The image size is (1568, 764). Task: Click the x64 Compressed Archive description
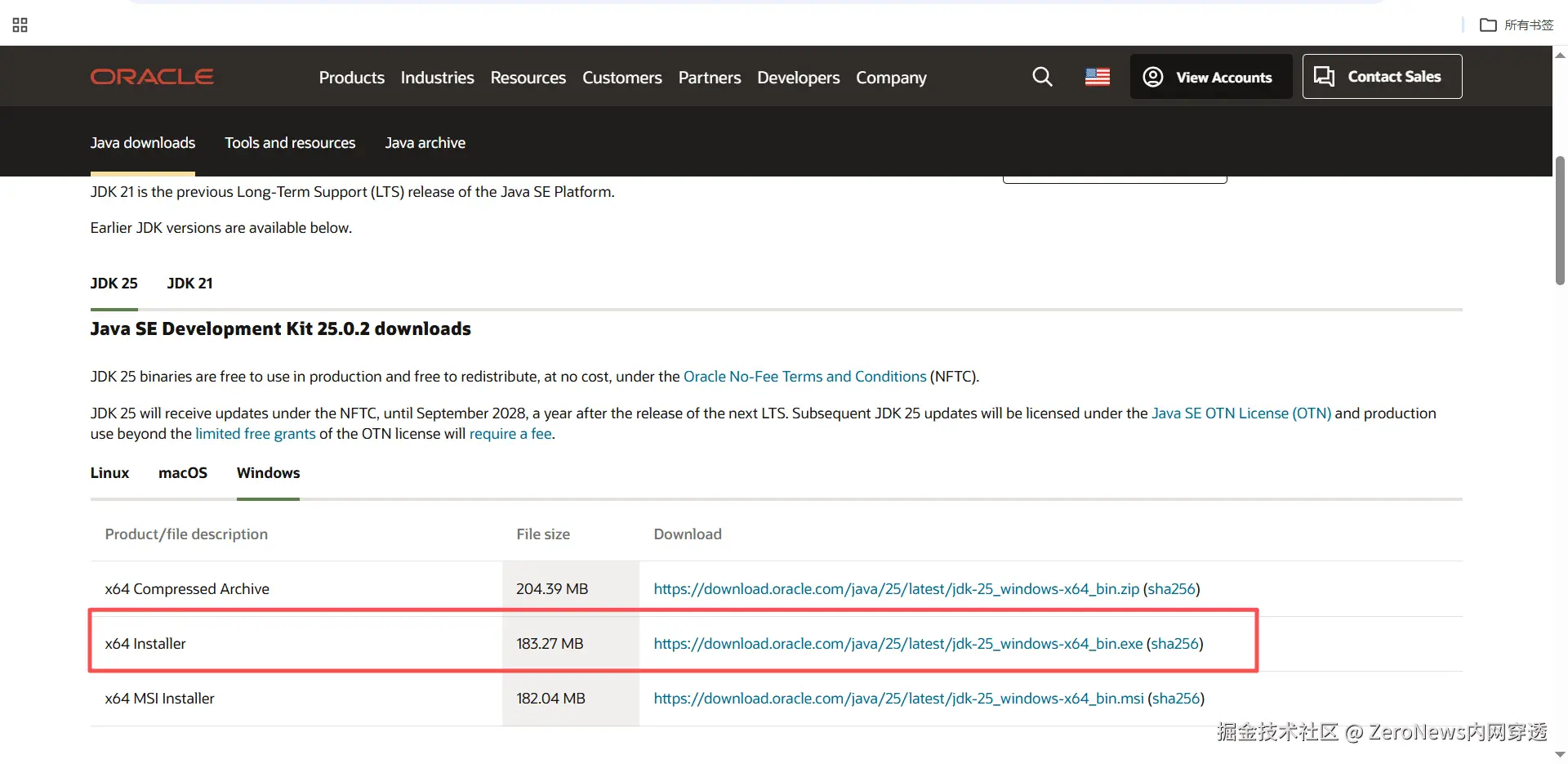click(187, 589)
